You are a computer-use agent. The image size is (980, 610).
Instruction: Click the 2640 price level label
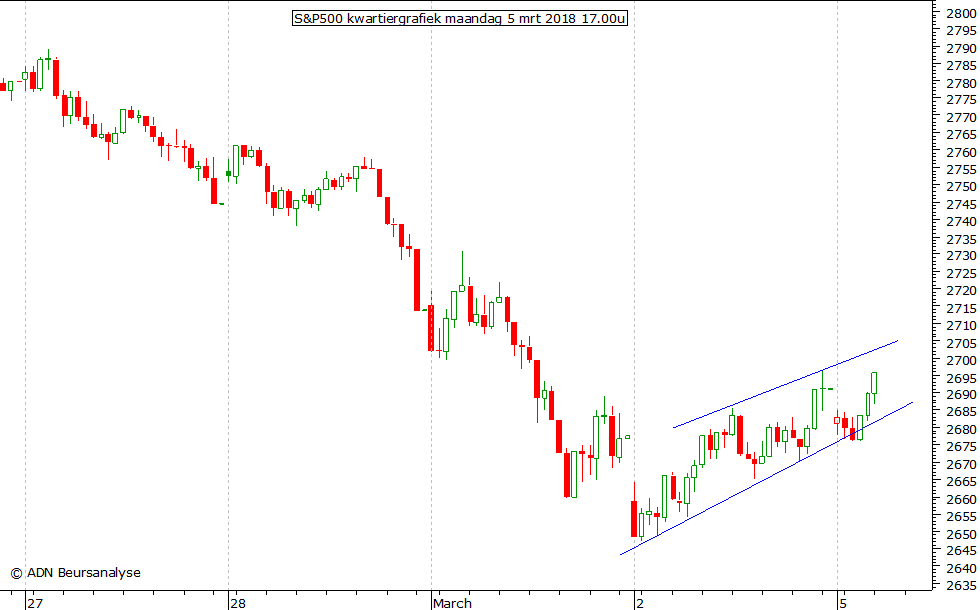click(961, 568)
